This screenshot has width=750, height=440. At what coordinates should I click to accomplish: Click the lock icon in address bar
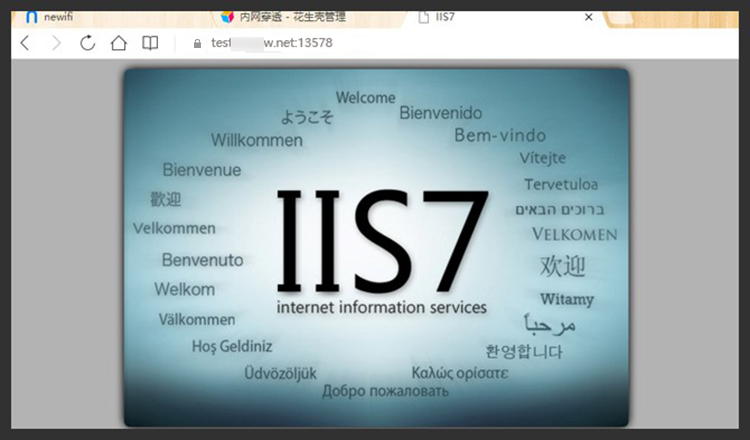pyautogui.click(x=196, y=43)
